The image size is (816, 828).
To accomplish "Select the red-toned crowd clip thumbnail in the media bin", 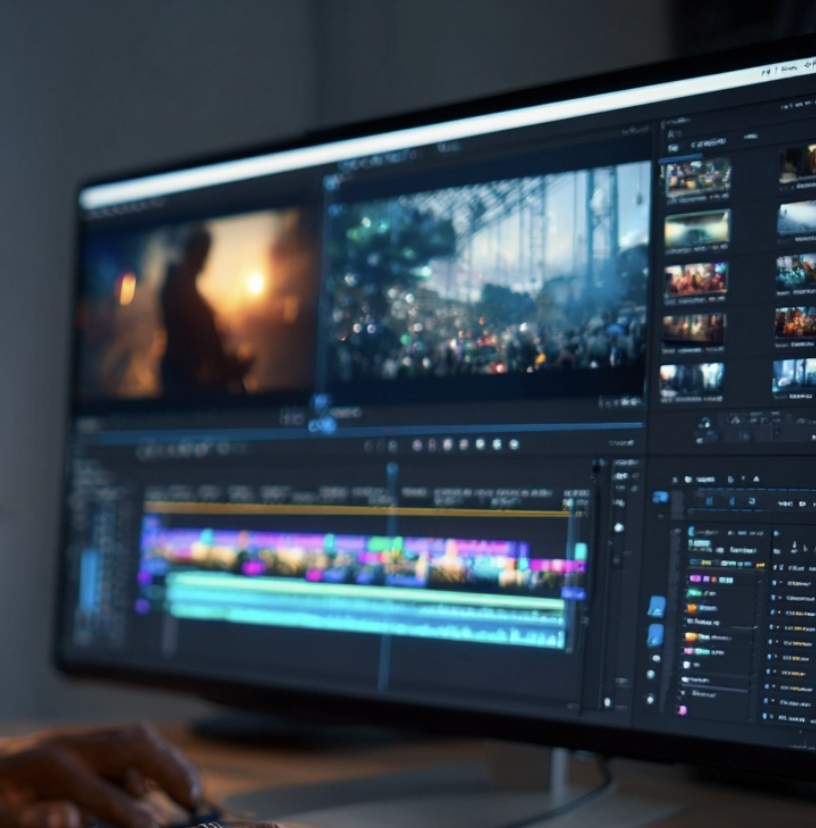I will pyautogui.click(x=696, y=280).
